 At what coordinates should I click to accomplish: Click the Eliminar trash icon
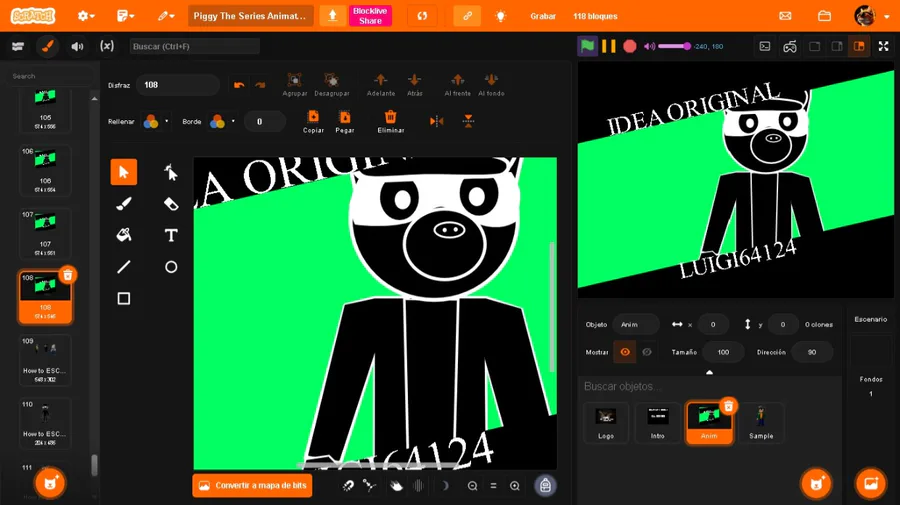pos(390,116)
